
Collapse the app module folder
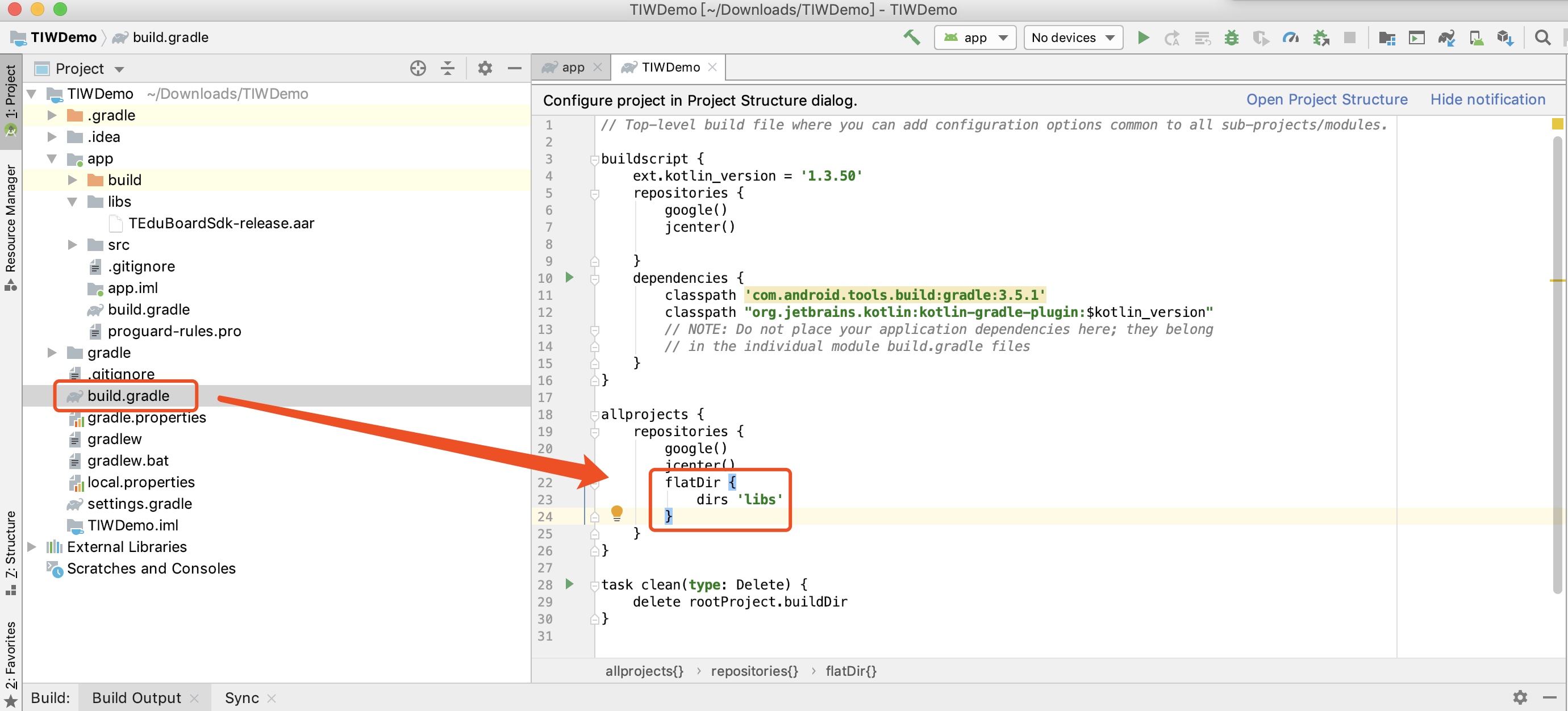pos(52,158)
